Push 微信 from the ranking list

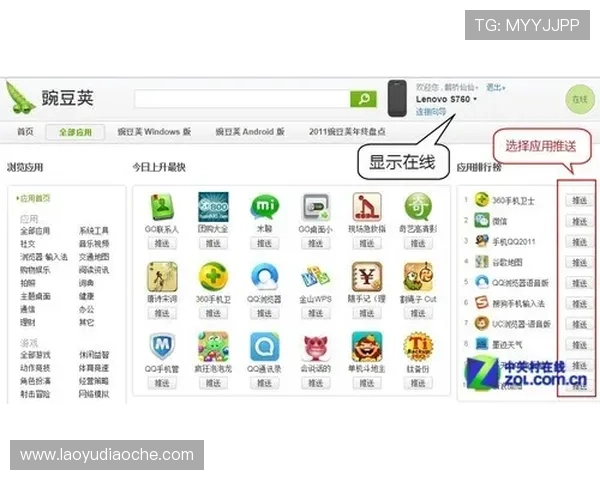click(x=579, y=221)
